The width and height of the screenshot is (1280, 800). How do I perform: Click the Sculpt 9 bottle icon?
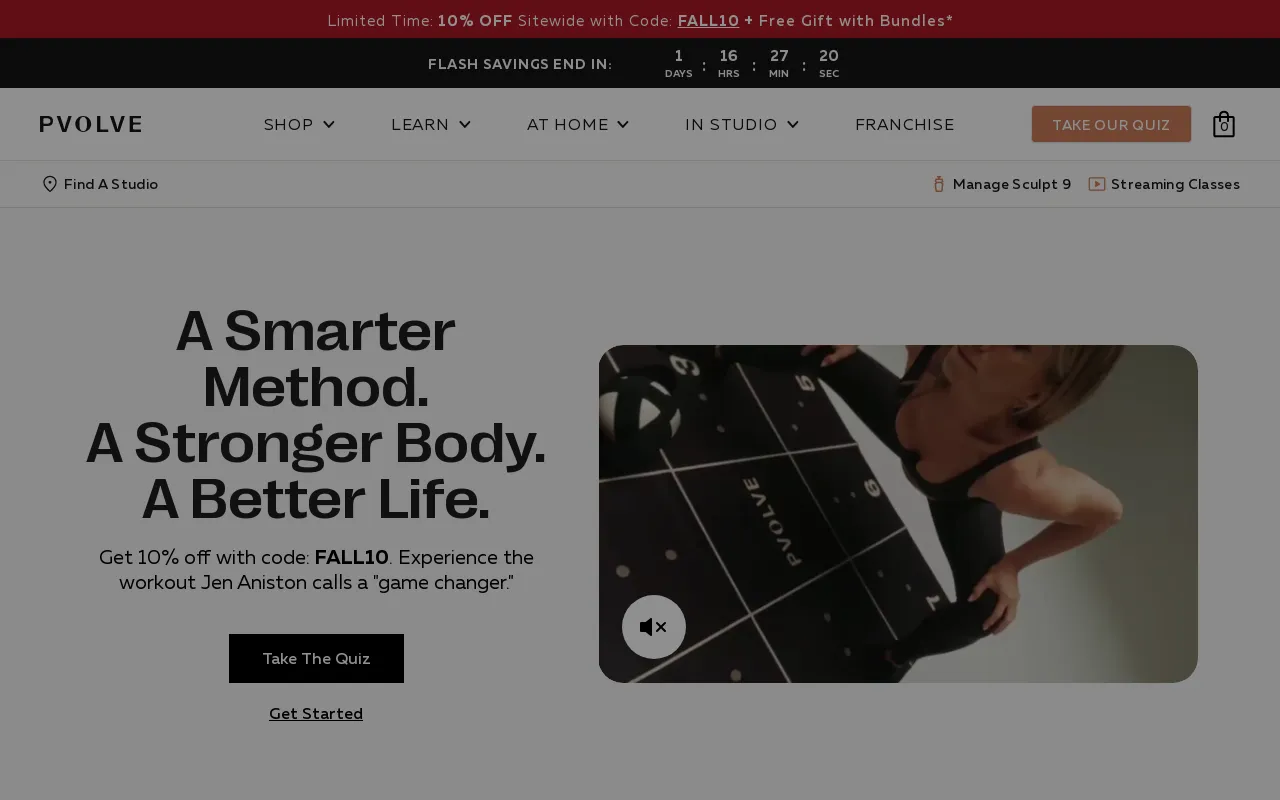(x=939, y=184)
